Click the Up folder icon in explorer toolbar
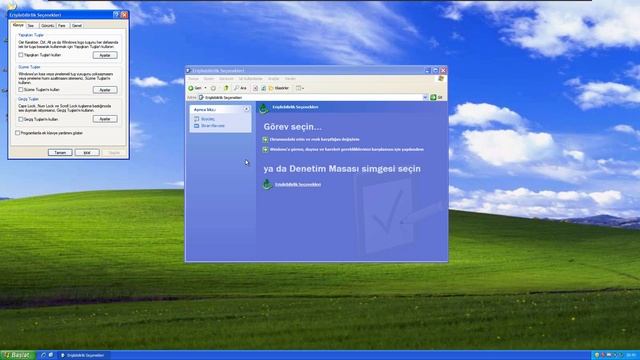Viewport: 640px width, 360px height. coord(225,88)
